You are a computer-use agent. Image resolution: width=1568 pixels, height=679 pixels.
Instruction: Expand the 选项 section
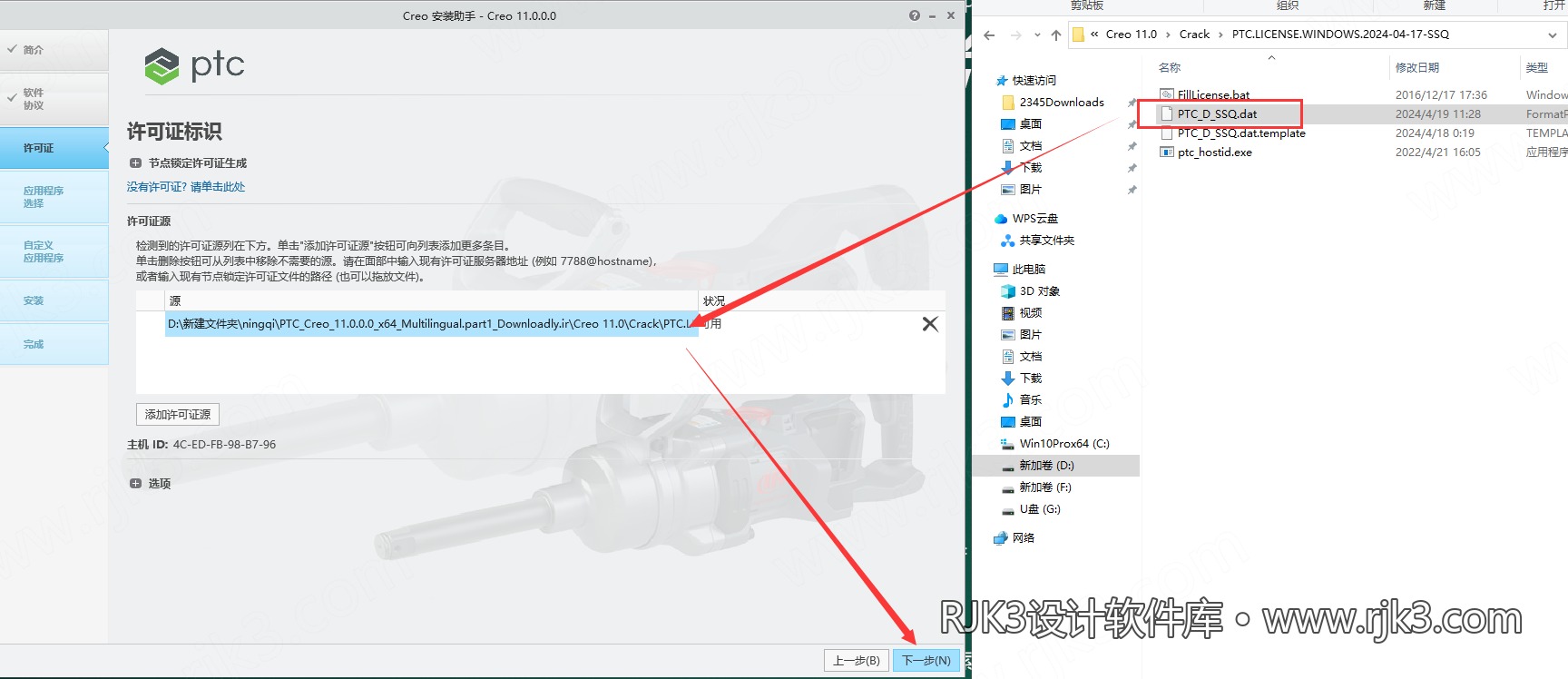click(x=135, y=484)
